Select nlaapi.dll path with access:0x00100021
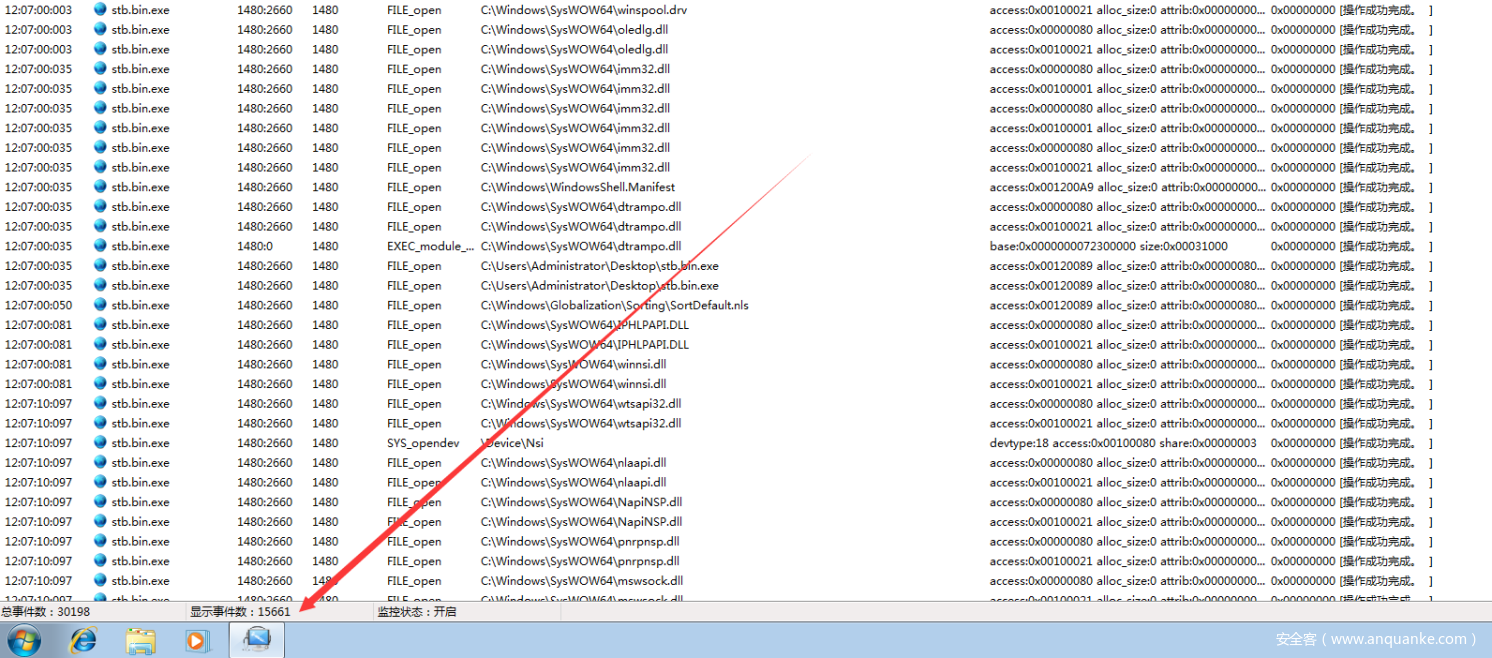Viewport: 1492px width, 658px height. 573,482
